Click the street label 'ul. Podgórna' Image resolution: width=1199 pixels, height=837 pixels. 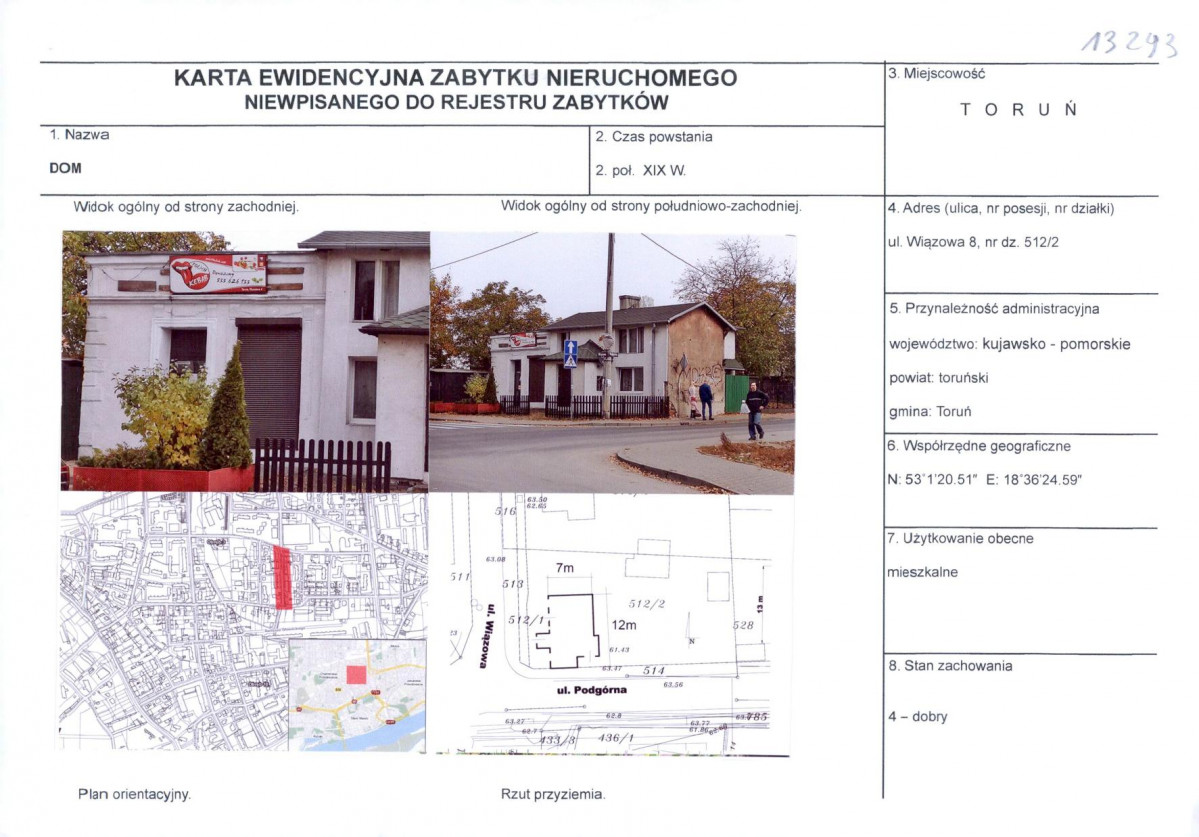click(592, 690)
